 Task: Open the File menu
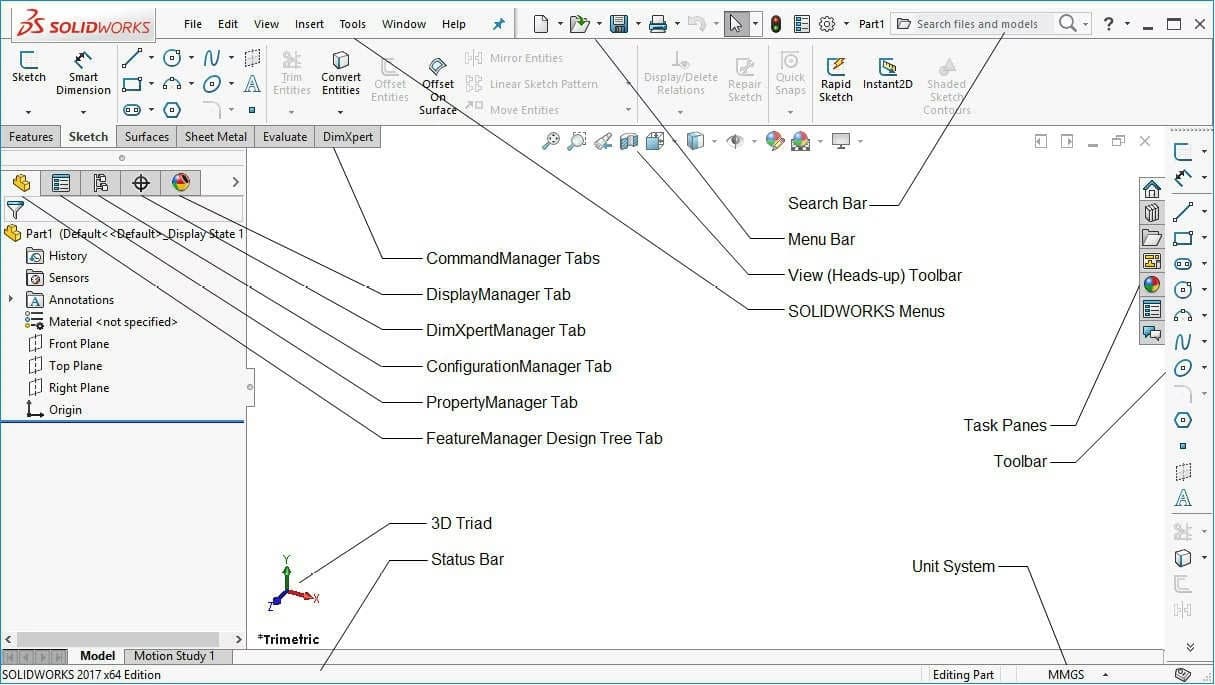193,24
